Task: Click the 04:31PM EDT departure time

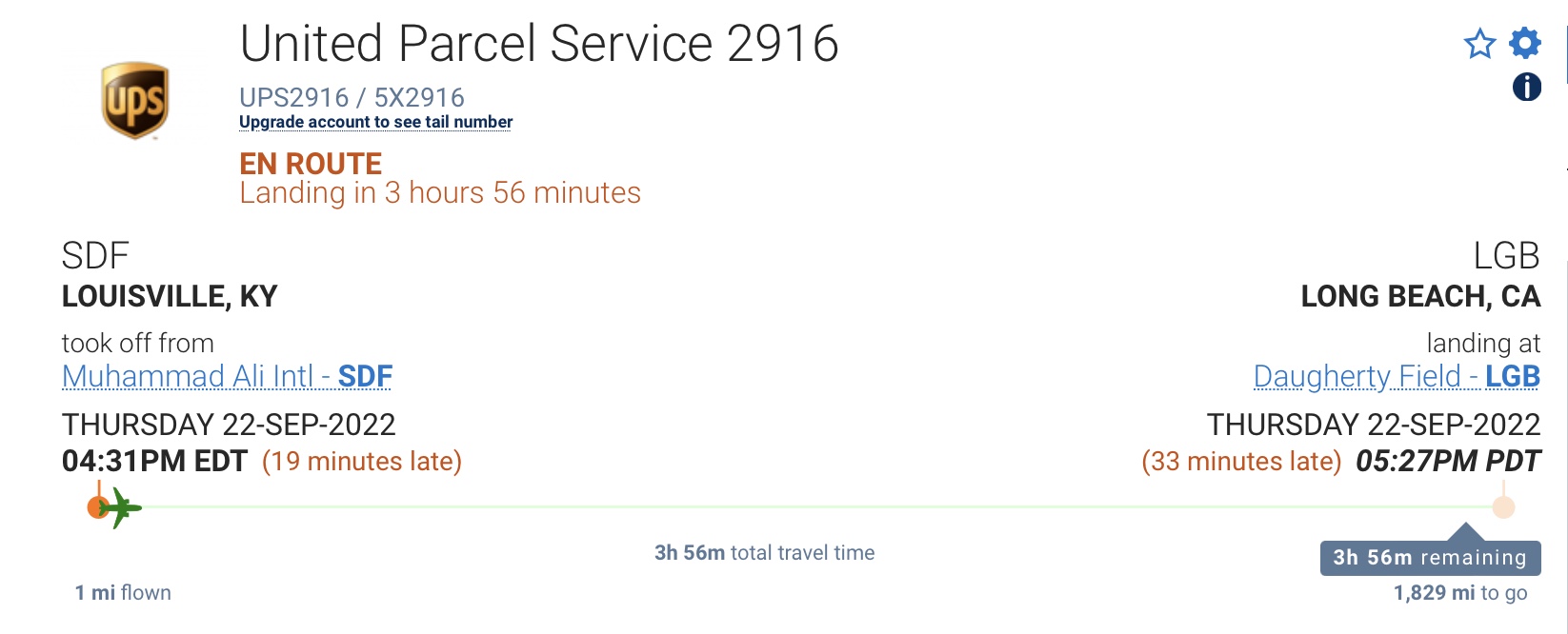Action: (x=154, y=462)
